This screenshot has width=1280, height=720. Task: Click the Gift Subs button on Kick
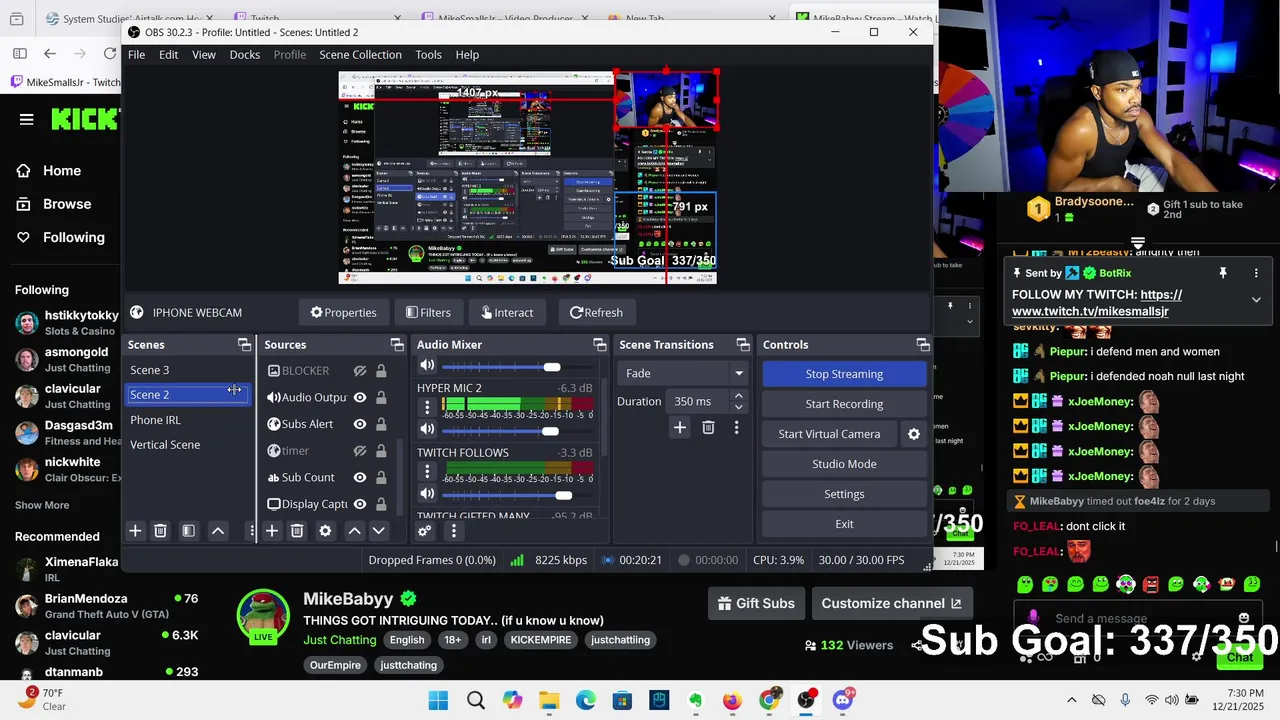(756, 603)
